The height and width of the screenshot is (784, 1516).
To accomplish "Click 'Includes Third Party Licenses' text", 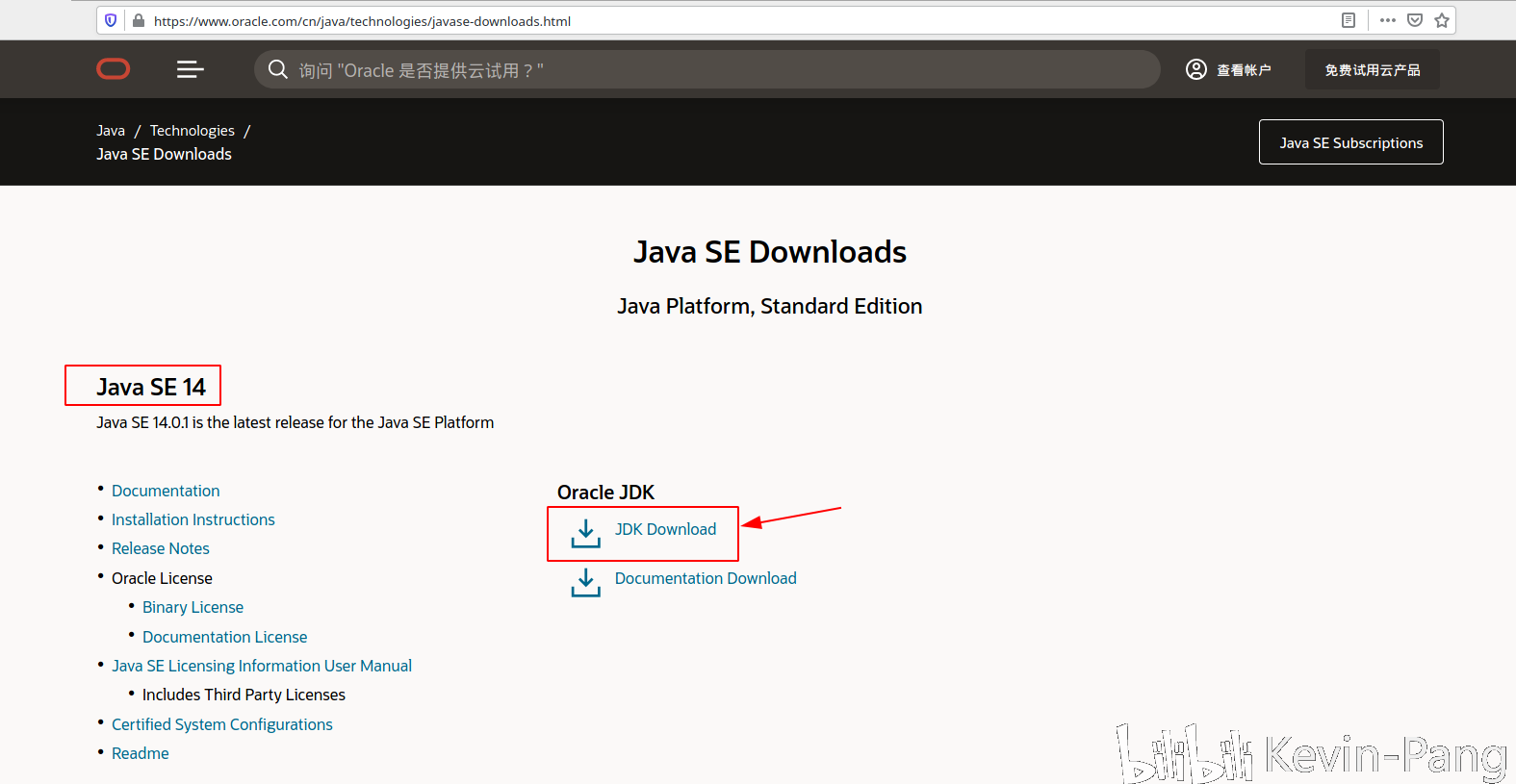I will [244, 695].
